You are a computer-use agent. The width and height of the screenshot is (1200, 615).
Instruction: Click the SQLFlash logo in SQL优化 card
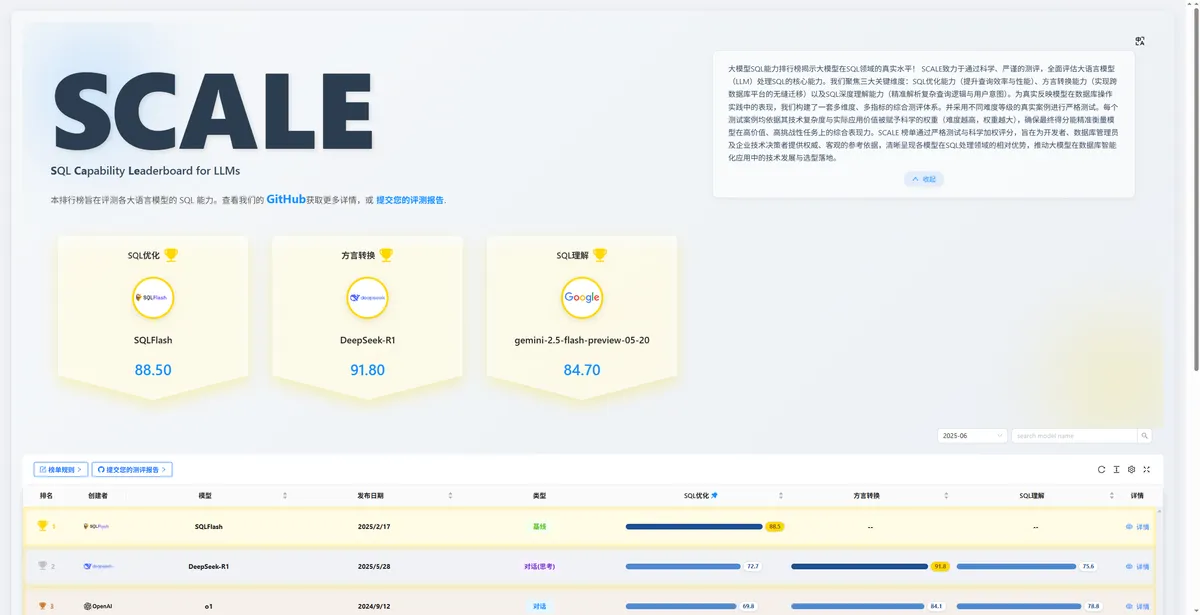152,297
